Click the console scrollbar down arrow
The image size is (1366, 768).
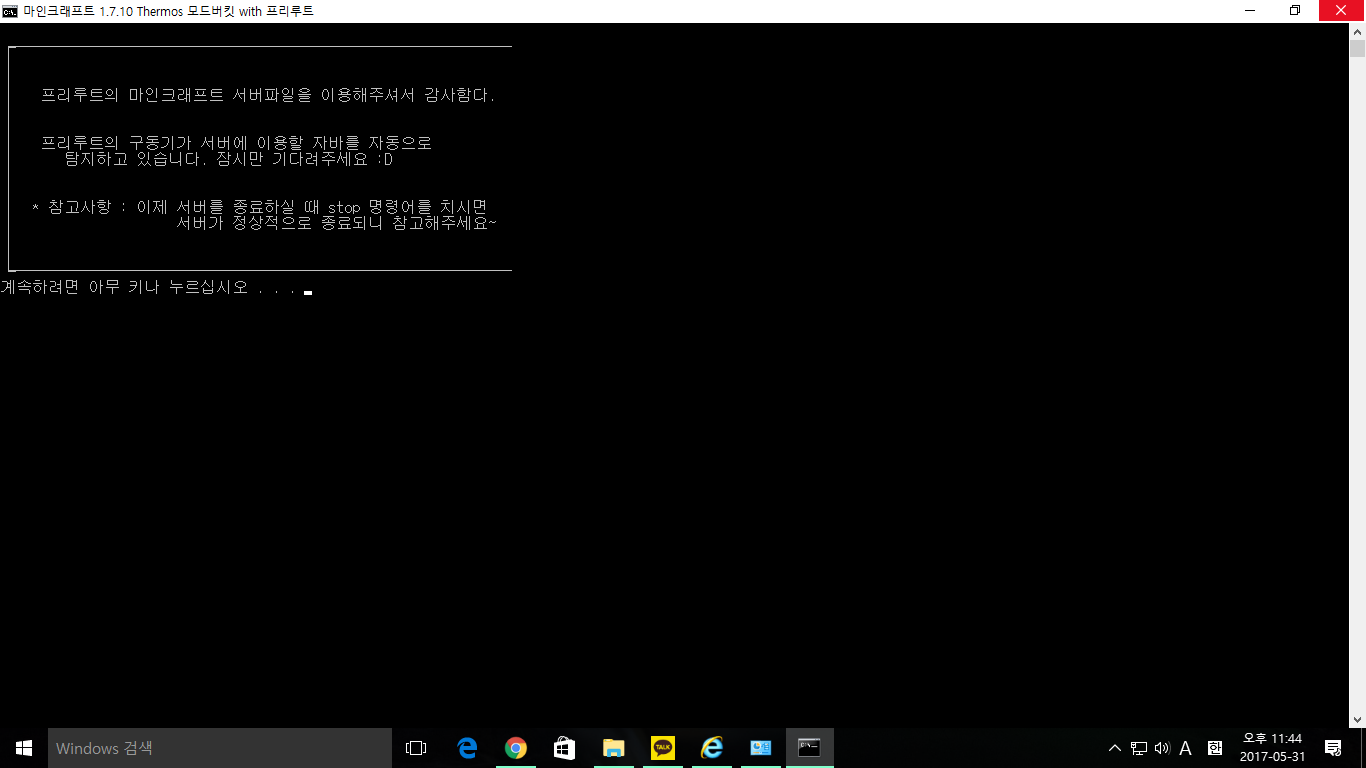click(x=1357, y=719)
